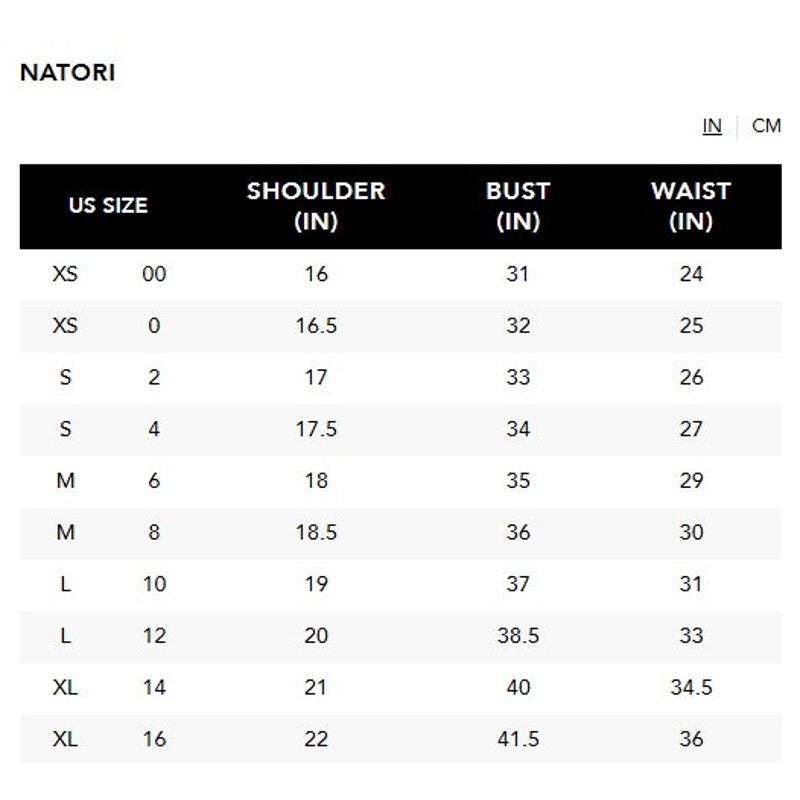Select the S size 2 row
800x800 pixels.
pyautogui.click(x=401, y=378)
